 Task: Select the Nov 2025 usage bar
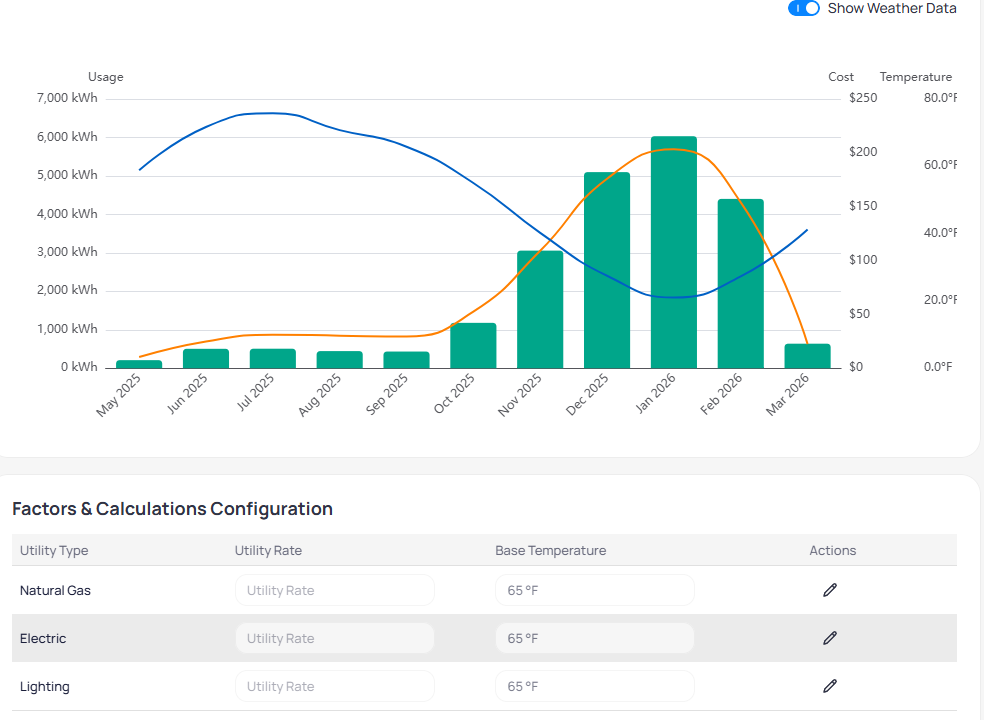coord(540,309)
